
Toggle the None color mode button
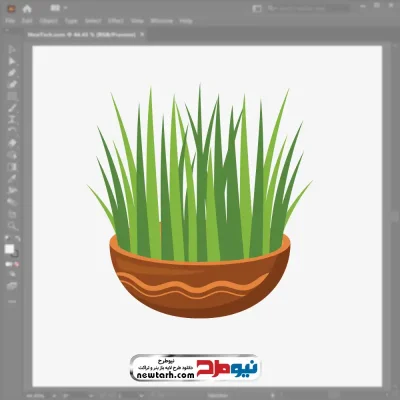16,264
